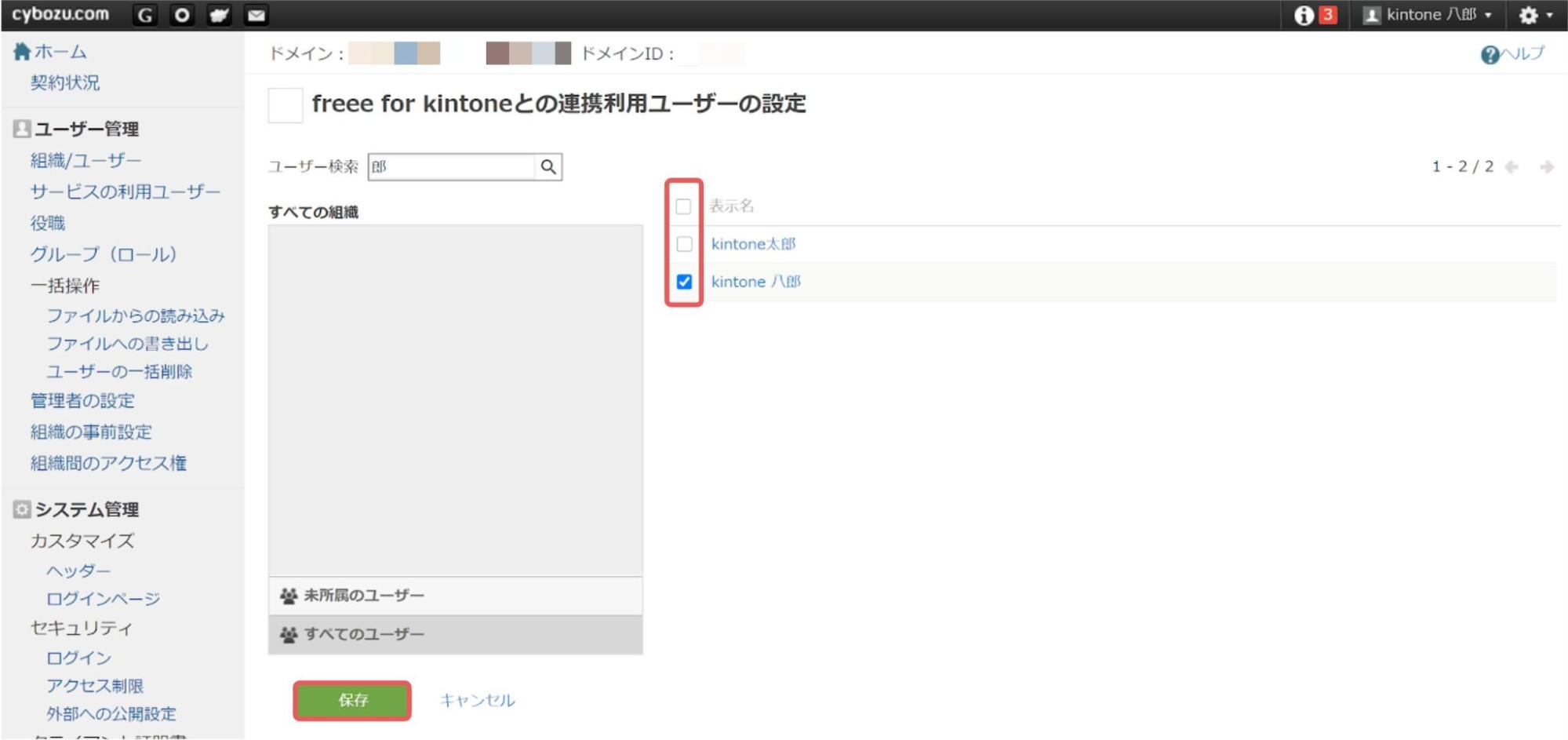Image resolution: width=1568 pixels, height=740 pixels.
Task: Open ファイルからの読み込み
Action: point(136,315)
